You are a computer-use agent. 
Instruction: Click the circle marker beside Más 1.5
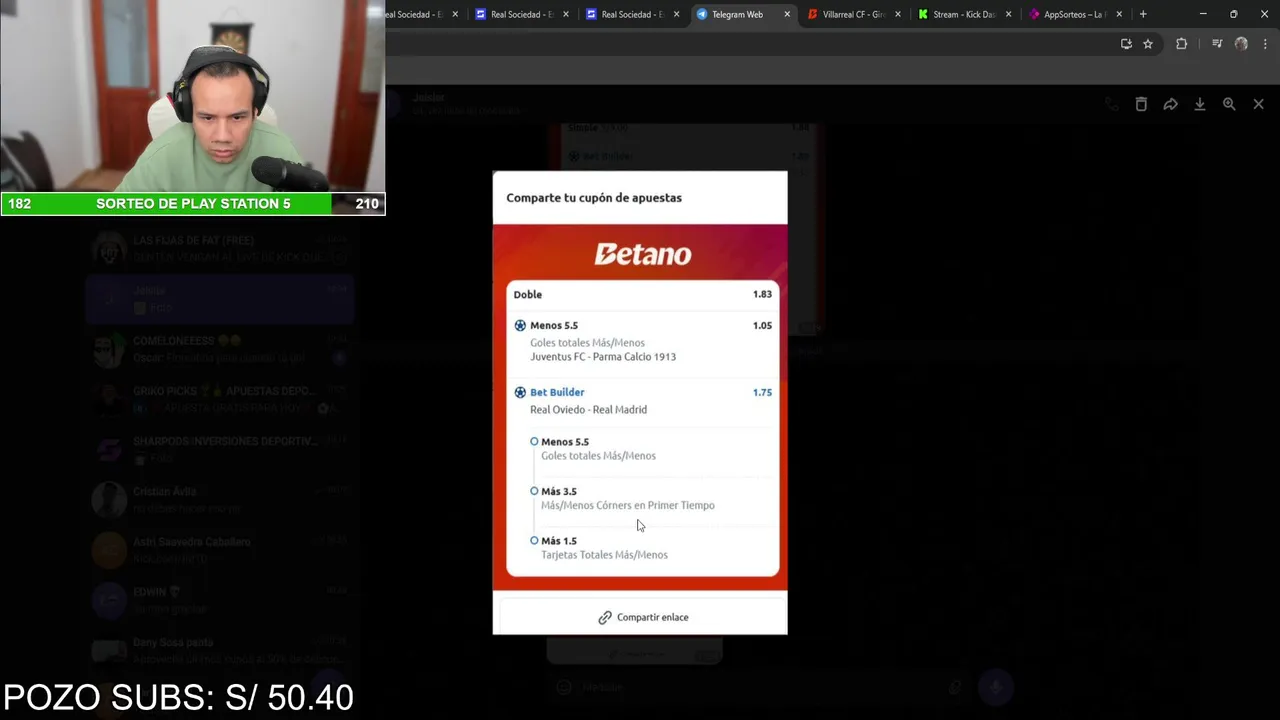pyautogui.click(x=534, y=540)
